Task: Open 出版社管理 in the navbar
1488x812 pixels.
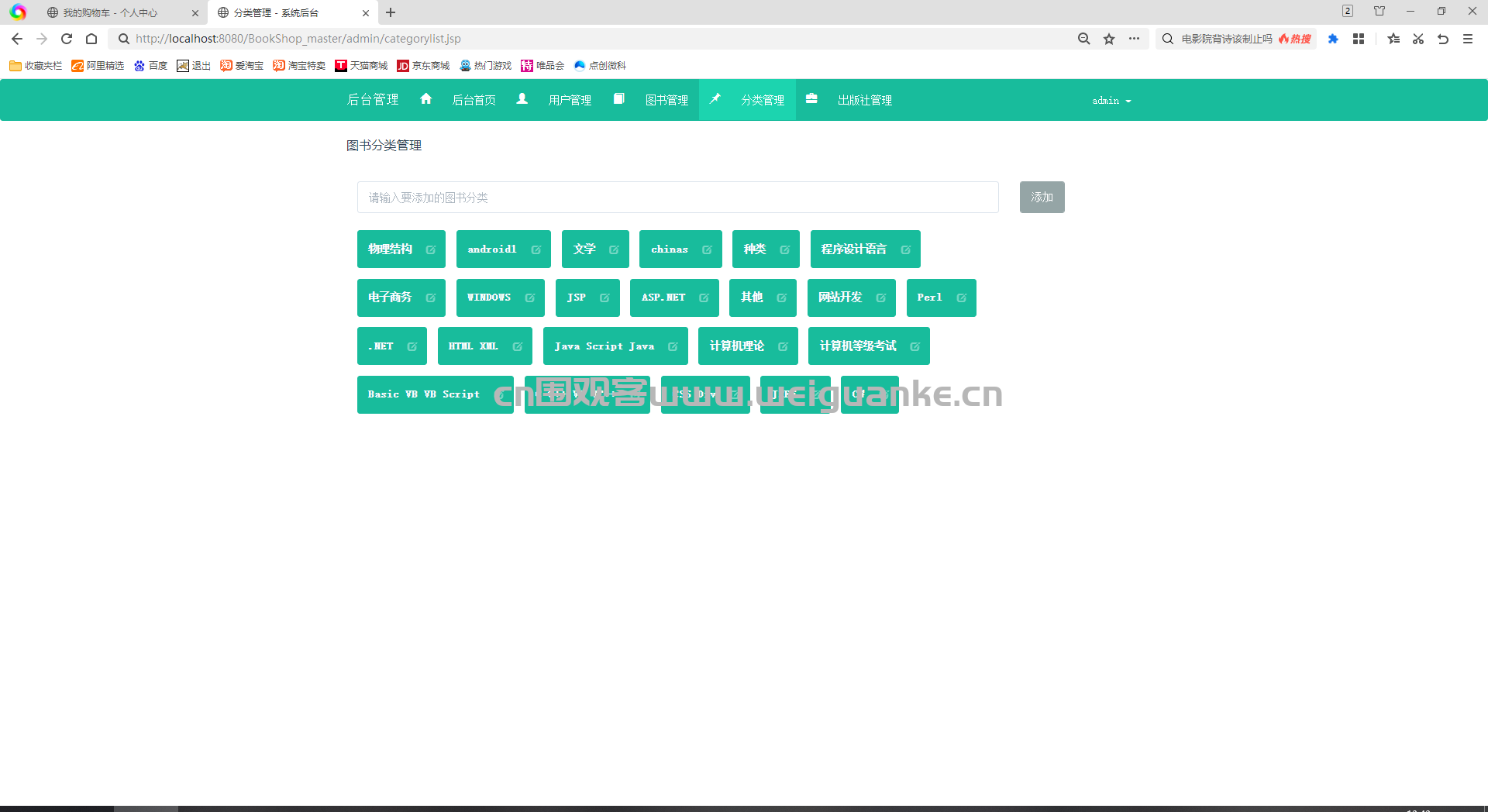Action: tap(865, 101)
